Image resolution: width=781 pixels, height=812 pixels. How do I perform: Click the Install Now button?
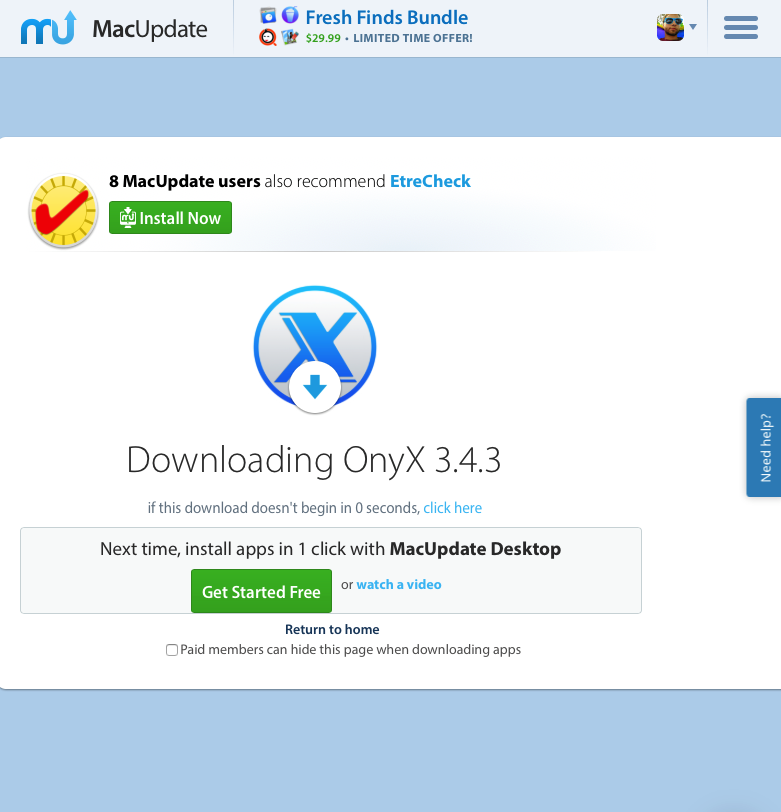point(170,218)
